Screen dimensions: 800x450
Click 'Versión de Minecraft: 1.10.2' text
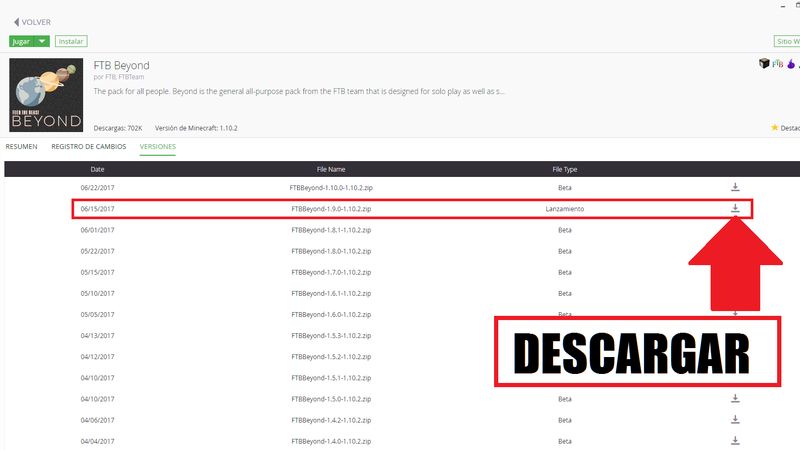196,128
